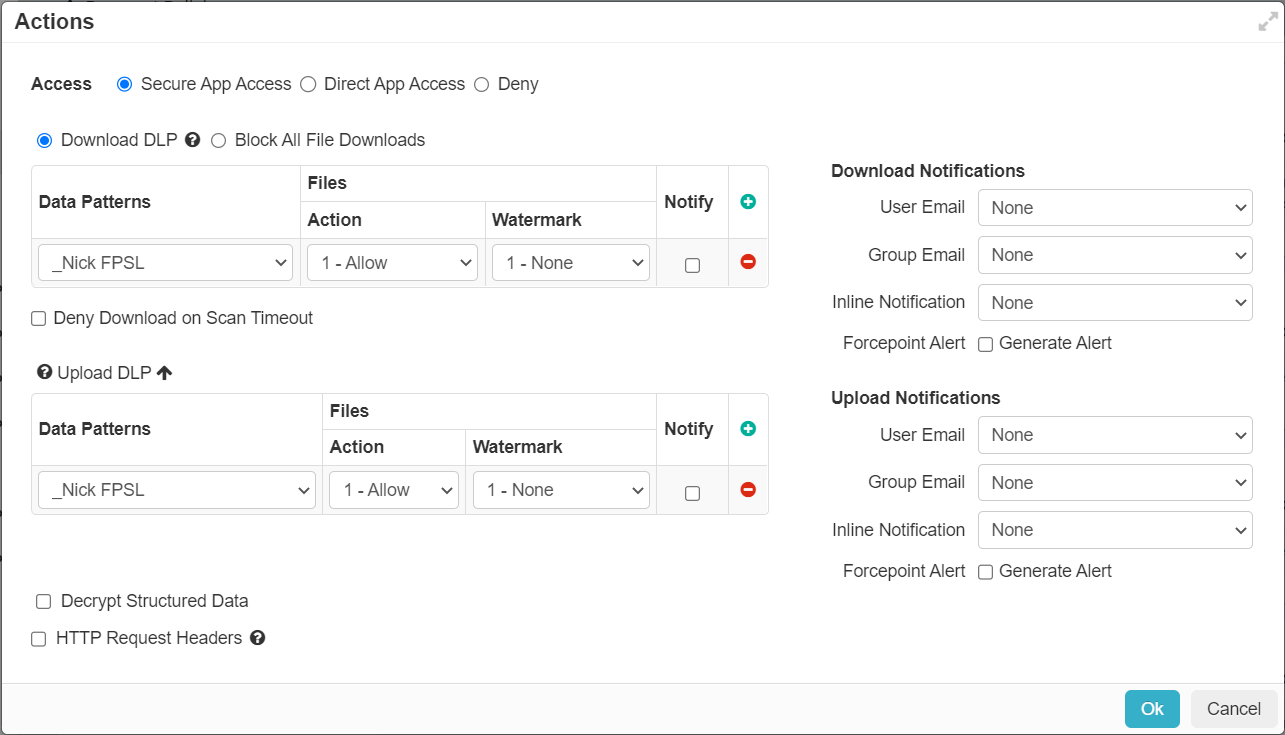This screenshot has width=1285, height=735.
Task: Open the Download Notifications User Email dropdown
Action: (x=1114, y=207)
